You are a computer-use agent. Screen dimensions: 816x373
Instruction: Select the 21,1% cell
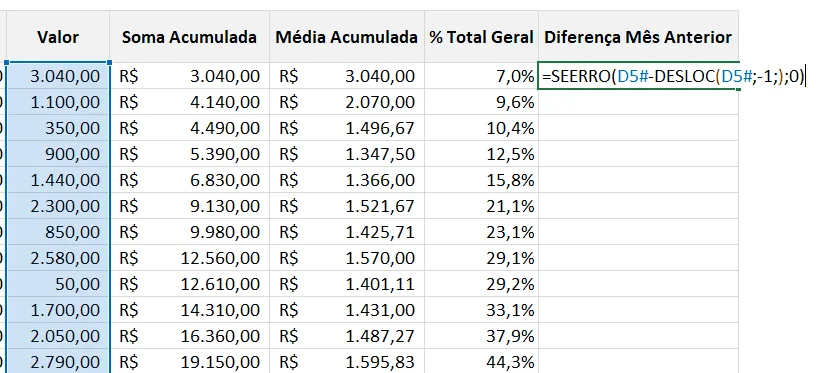[481, 206]
